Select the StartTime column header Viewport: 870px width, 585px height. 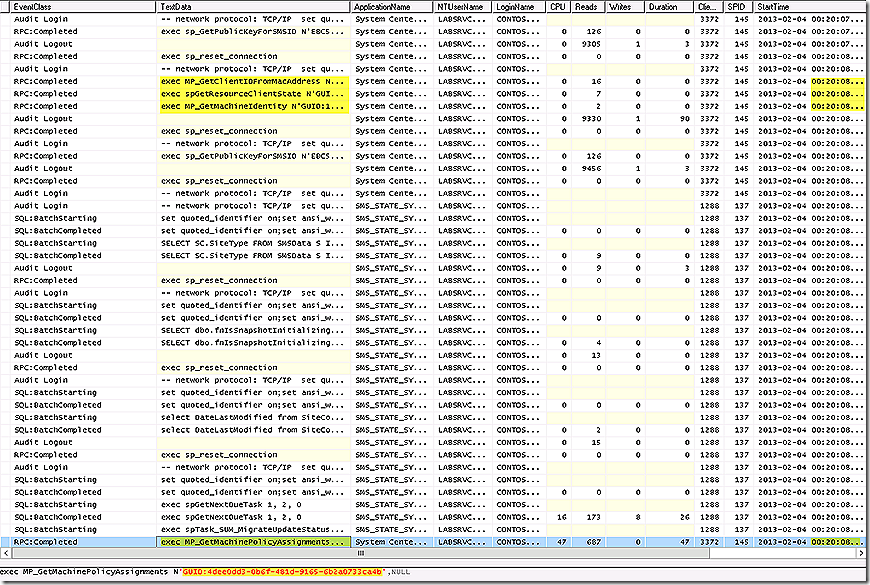[x=811, y=7]
